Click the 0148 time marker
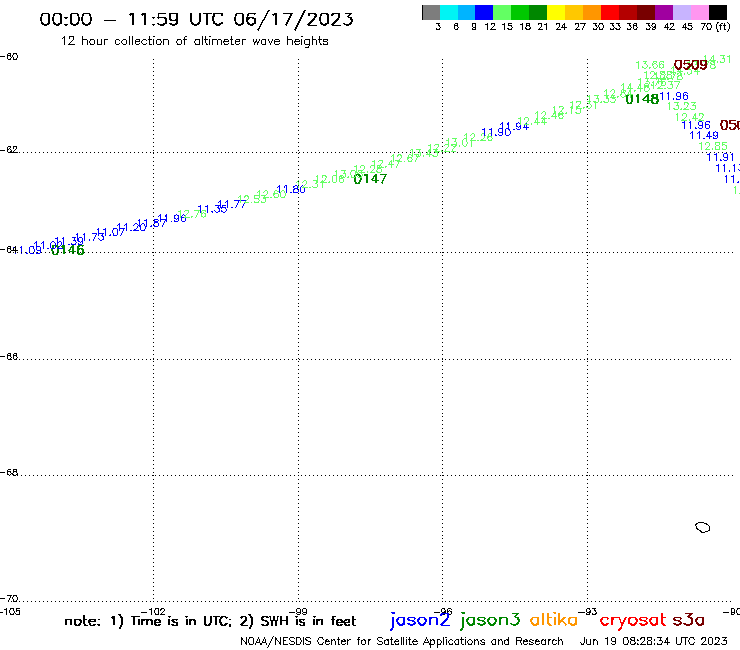This screenshot has height=650, width=740. [x=642, y=99]
